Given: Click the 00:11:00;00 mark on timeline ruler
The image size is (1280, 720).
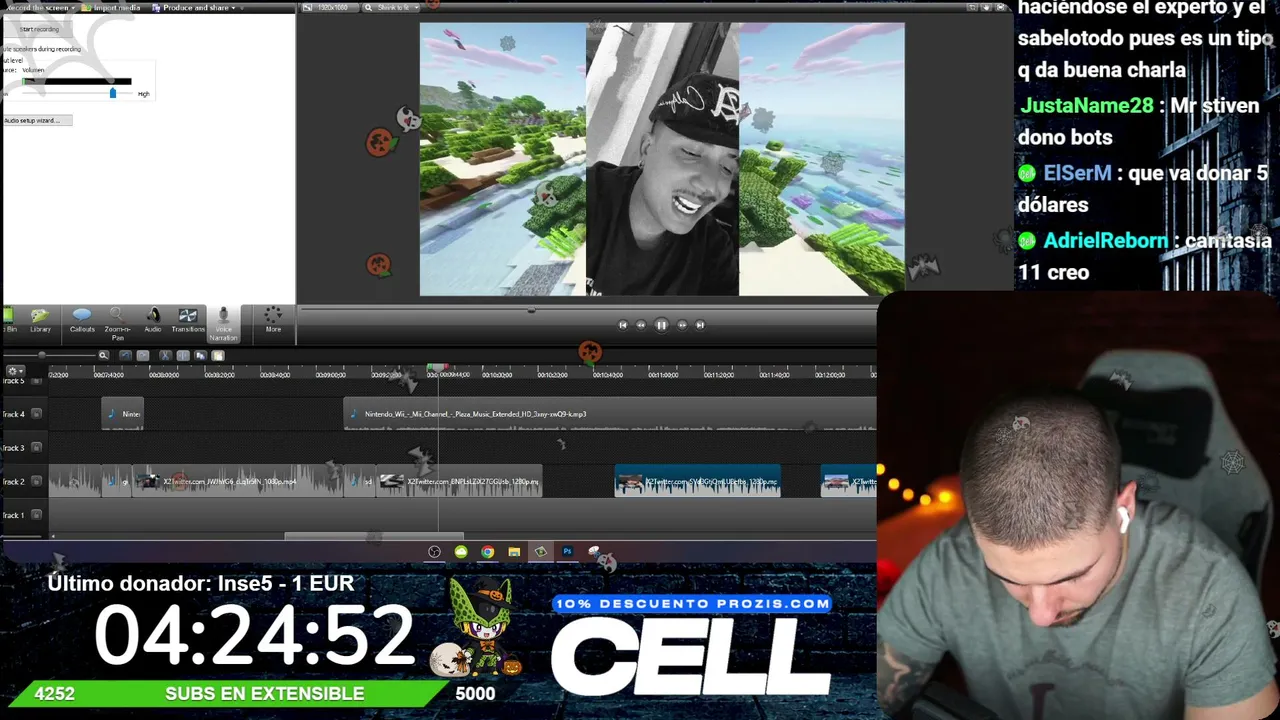Looking at the screenshot, I should (x=662, y=375).
